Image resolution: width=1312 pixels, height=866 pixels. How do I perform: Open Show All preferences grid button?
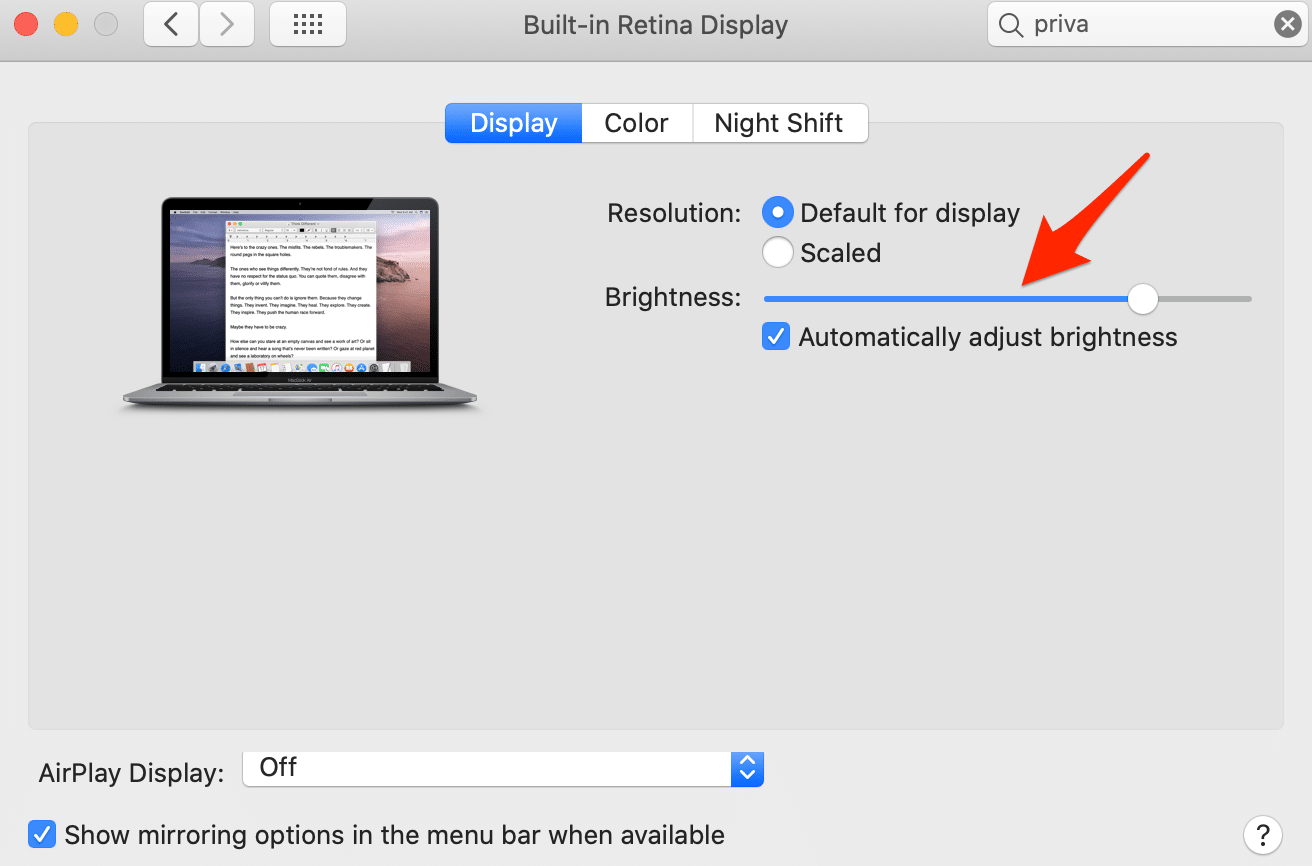(x=308, y=25)
